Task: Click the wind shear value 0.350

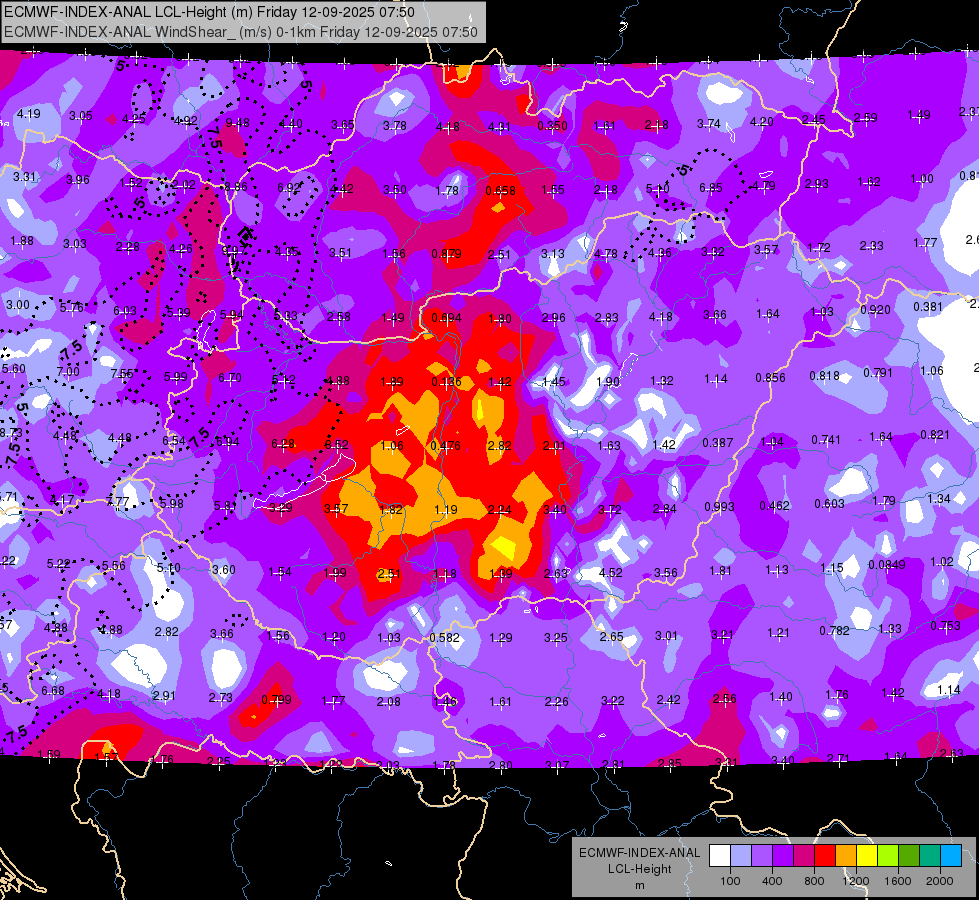Action: tap(552, 126)
